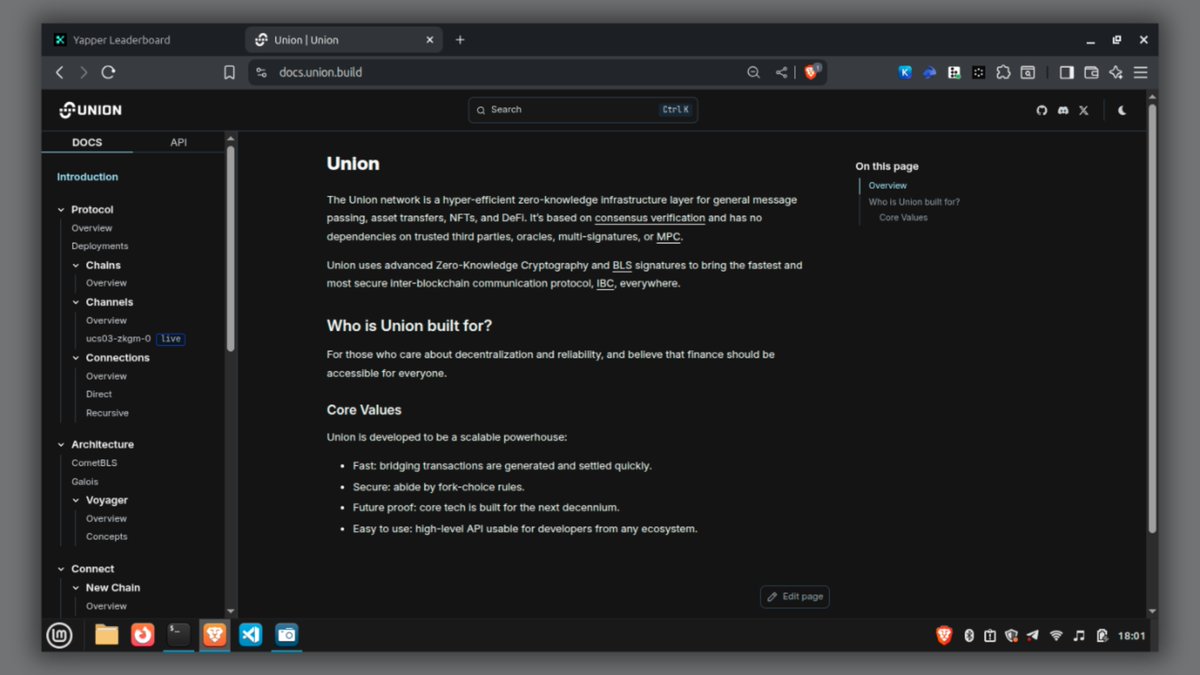This screenshot has width=1200, height=675.
Task: Jump to Overview in On this page
Action: [888, 186]
